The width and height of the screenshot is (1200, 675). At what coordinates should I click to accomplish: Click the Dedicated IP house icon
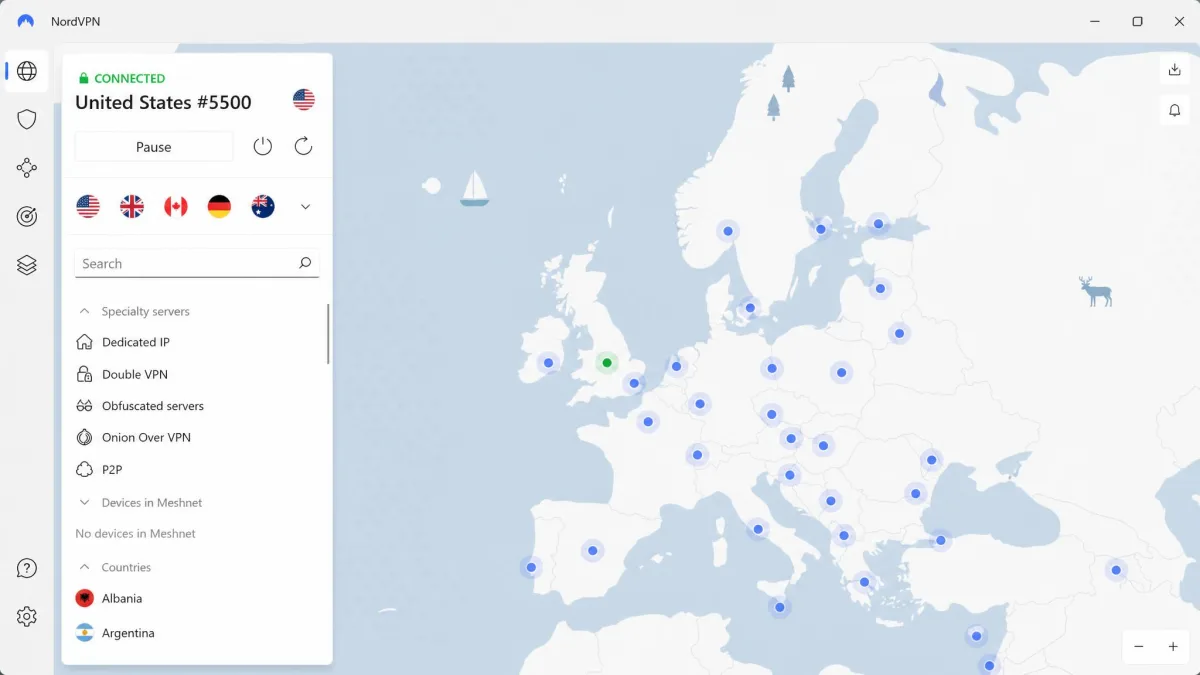click(x=85, y=342)
